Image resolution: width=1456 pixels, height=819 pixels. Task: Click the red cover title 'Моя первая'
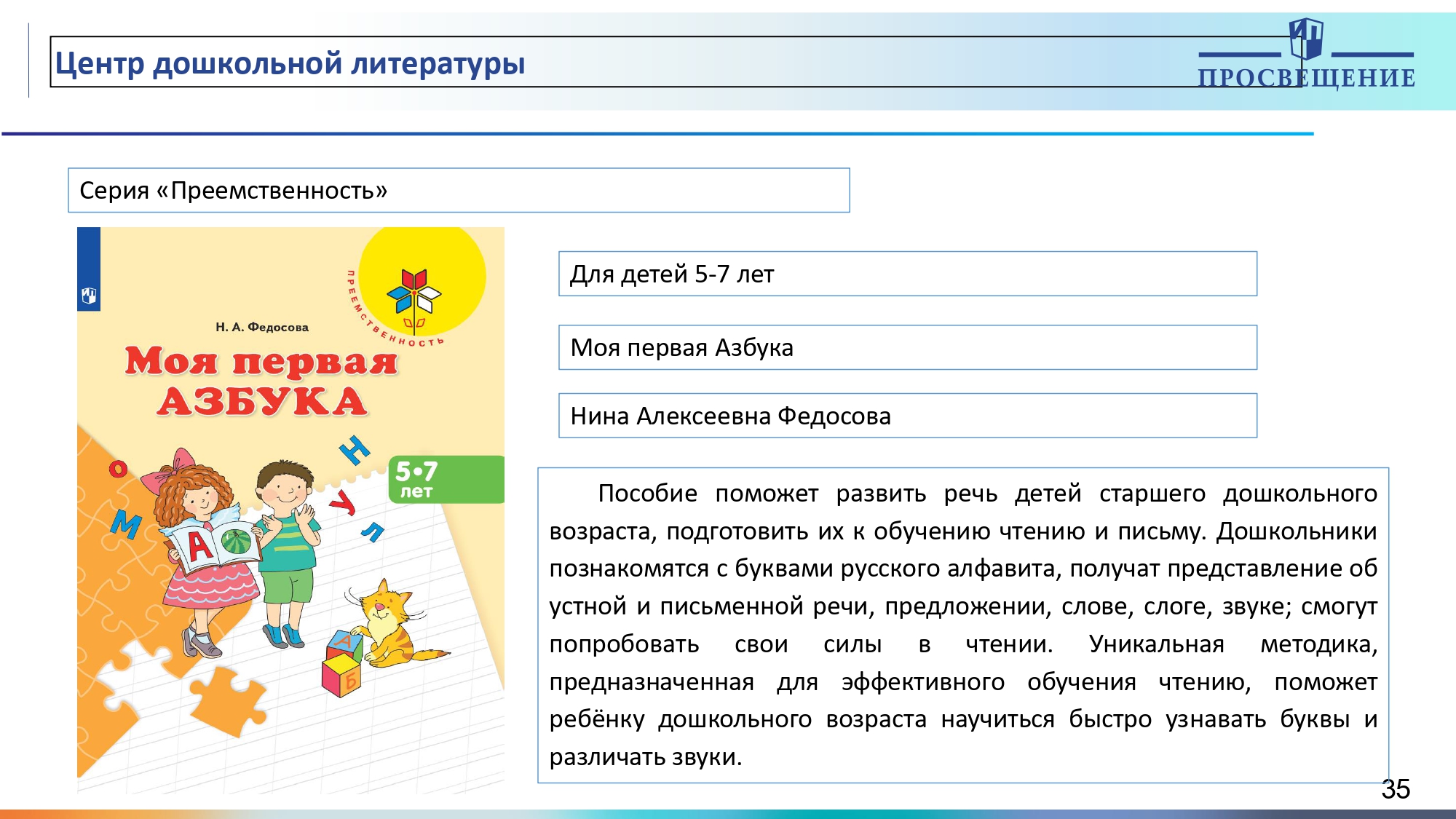point(261,361)
